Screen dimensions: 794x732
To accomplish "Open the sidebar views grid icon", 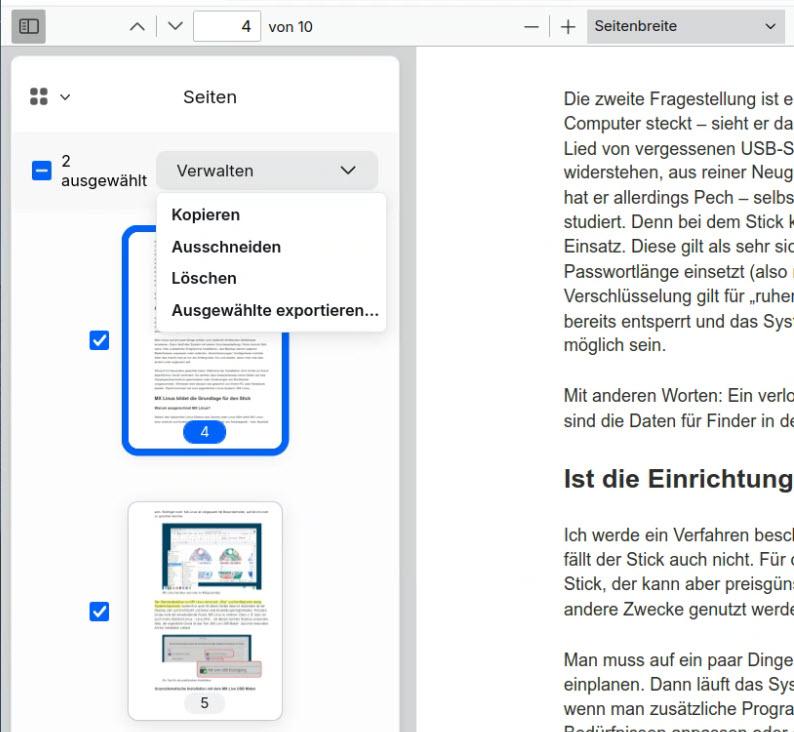I will pos(39,97).
